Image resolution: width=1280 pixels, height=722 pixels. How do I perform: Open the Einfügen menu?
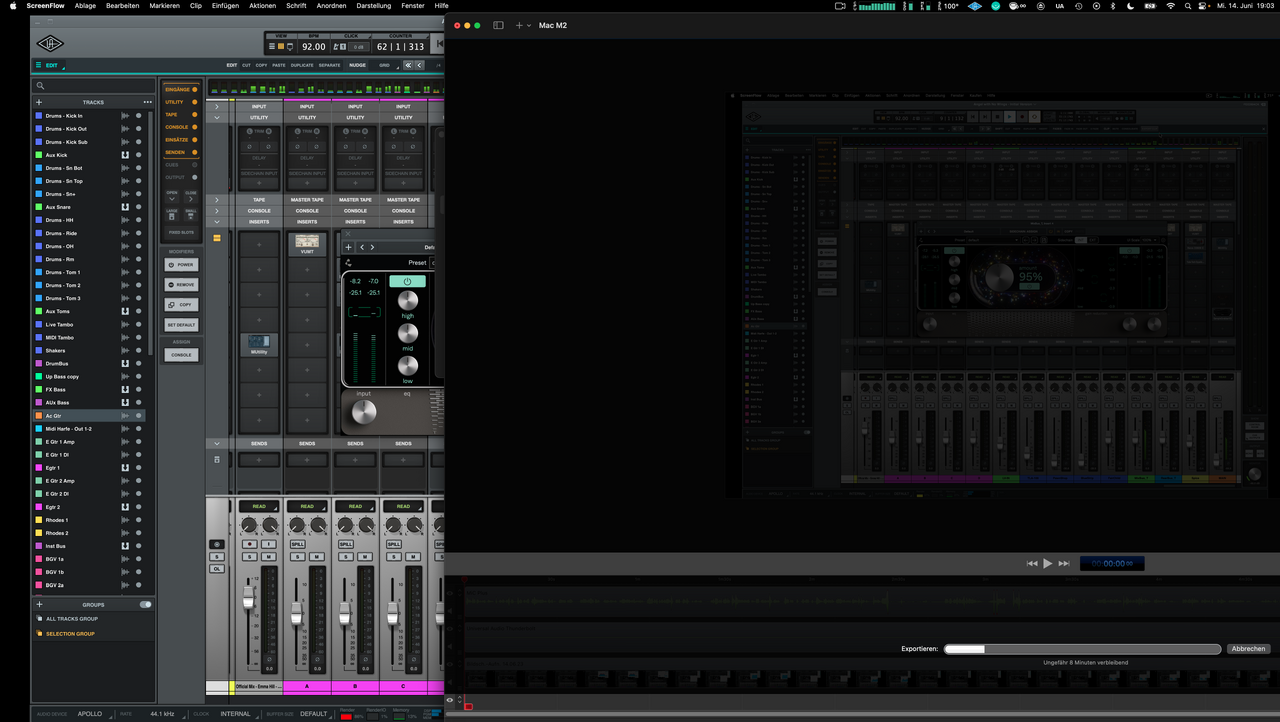[x=225, y=6]
